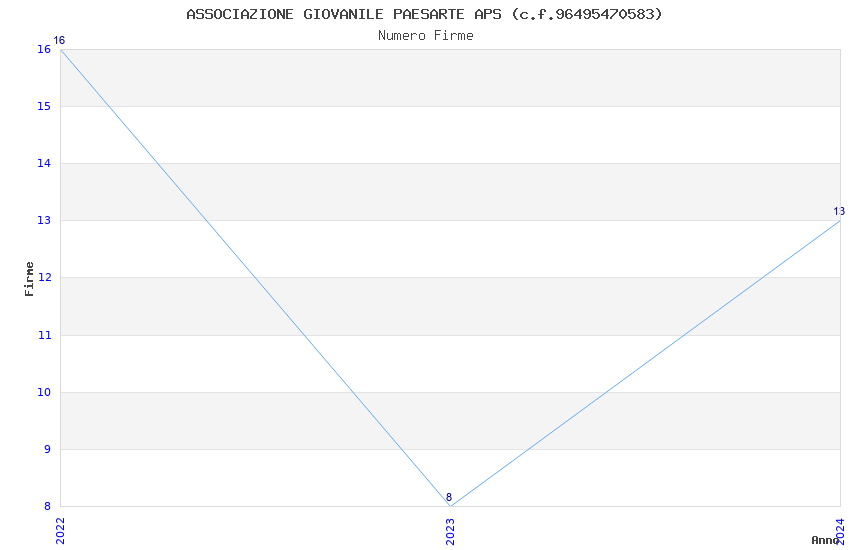Viewport: 850px width, 550px height.
Task: Click the data label 16 above the 2022 point
Action: [59, 40]
